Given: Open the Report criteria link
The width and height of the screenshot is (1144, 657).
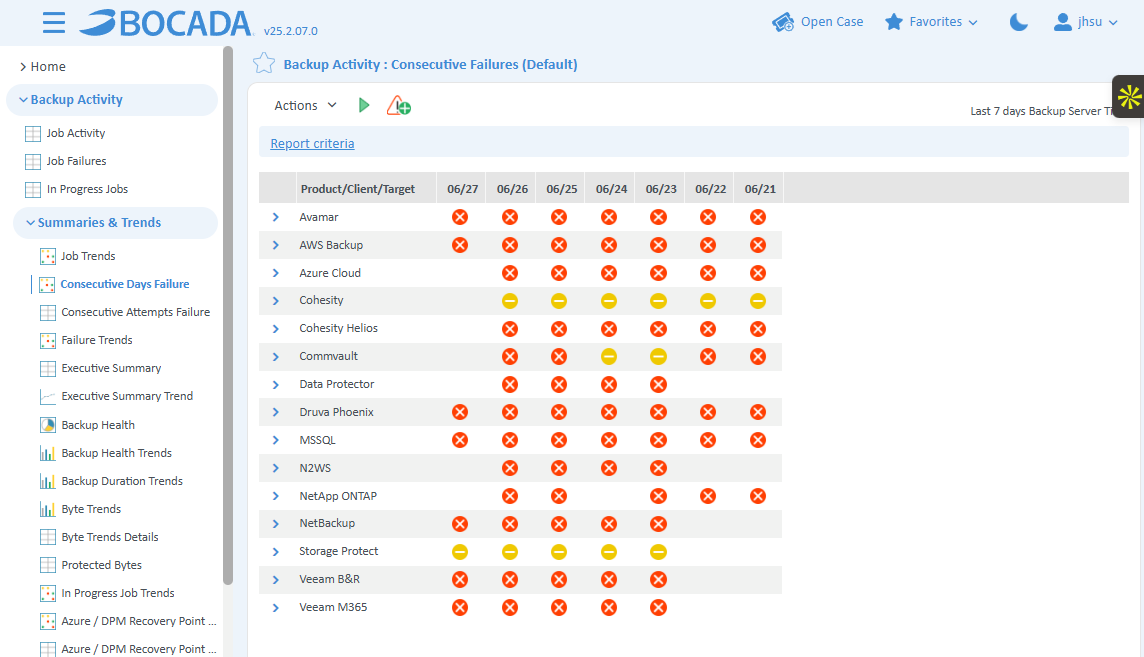Looking at the screenshot, I should pos(312,144).
